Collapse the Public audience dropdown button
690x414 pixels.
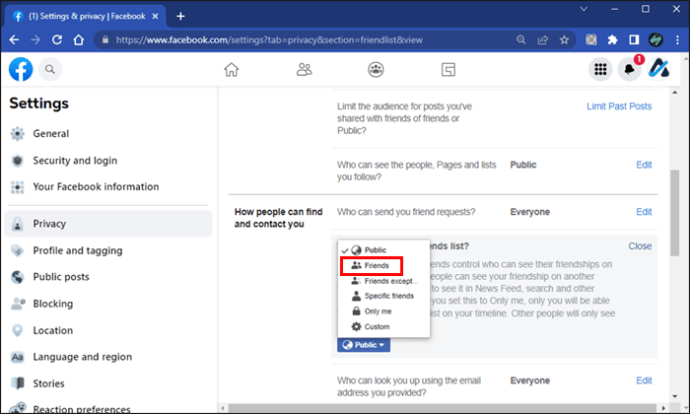[364, 344]
